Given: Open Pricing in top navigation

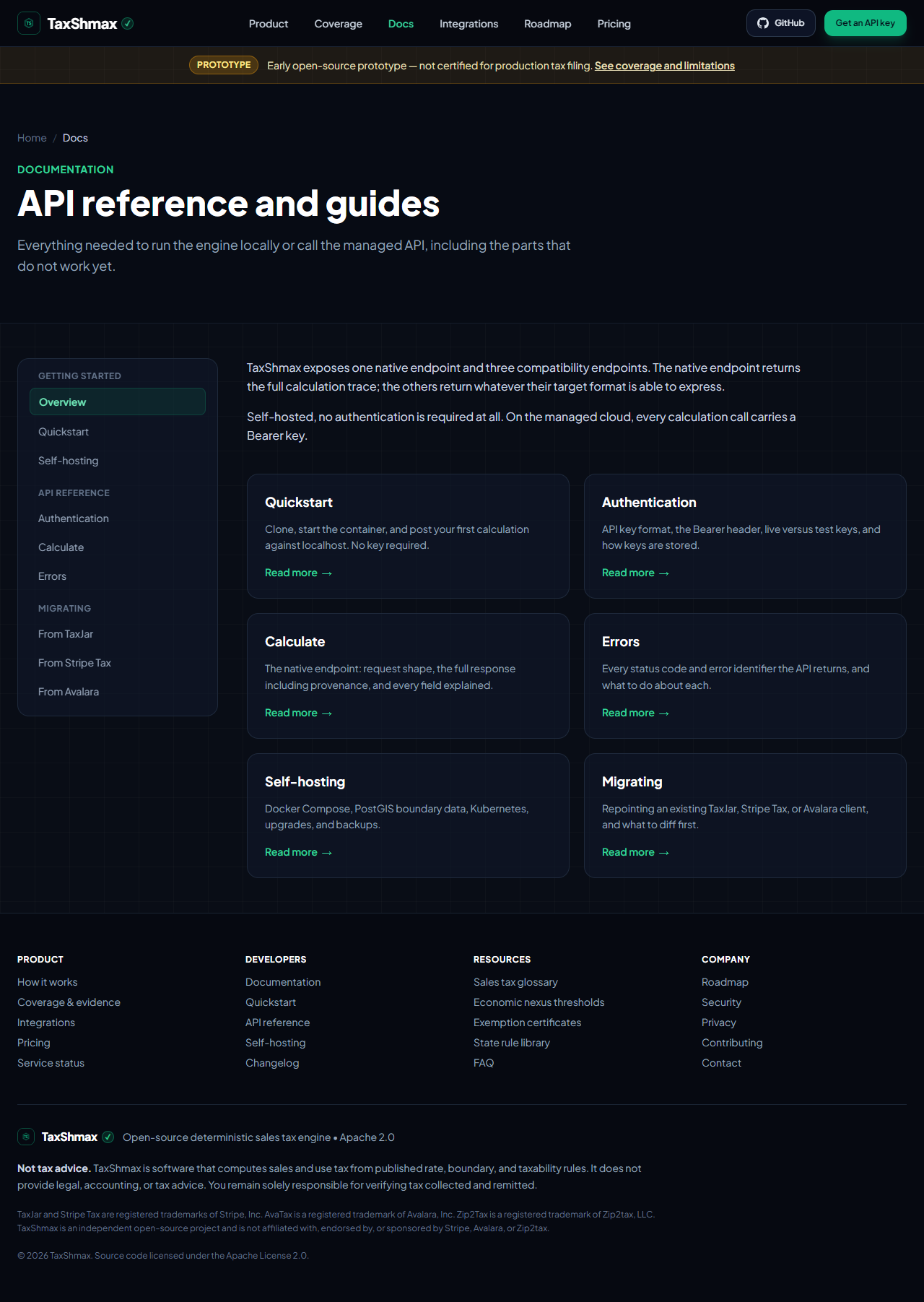Looking at the screenshot, I should click(614, 24).
